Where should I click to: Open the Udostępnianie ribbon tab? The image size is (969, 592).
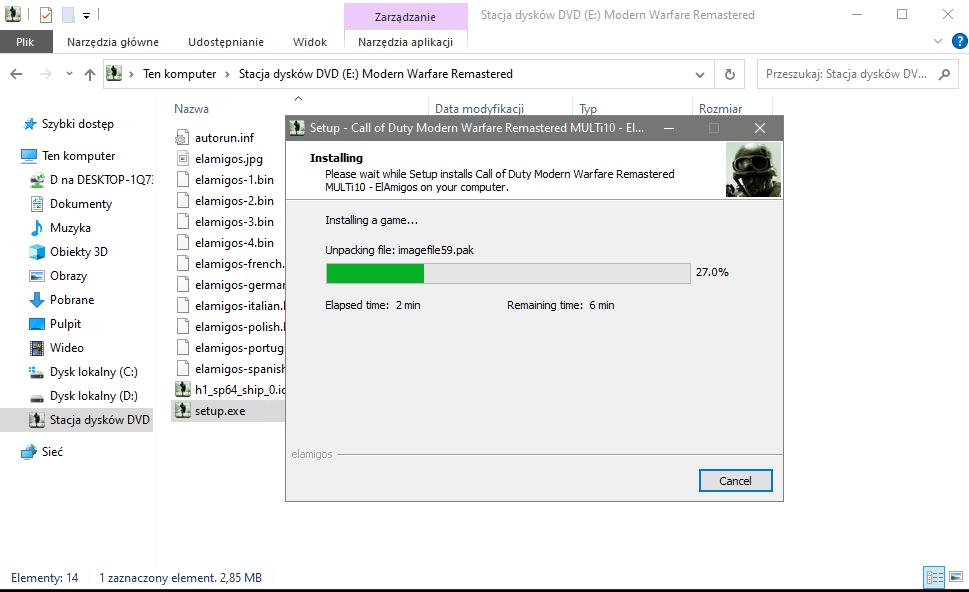click(226, 42)
